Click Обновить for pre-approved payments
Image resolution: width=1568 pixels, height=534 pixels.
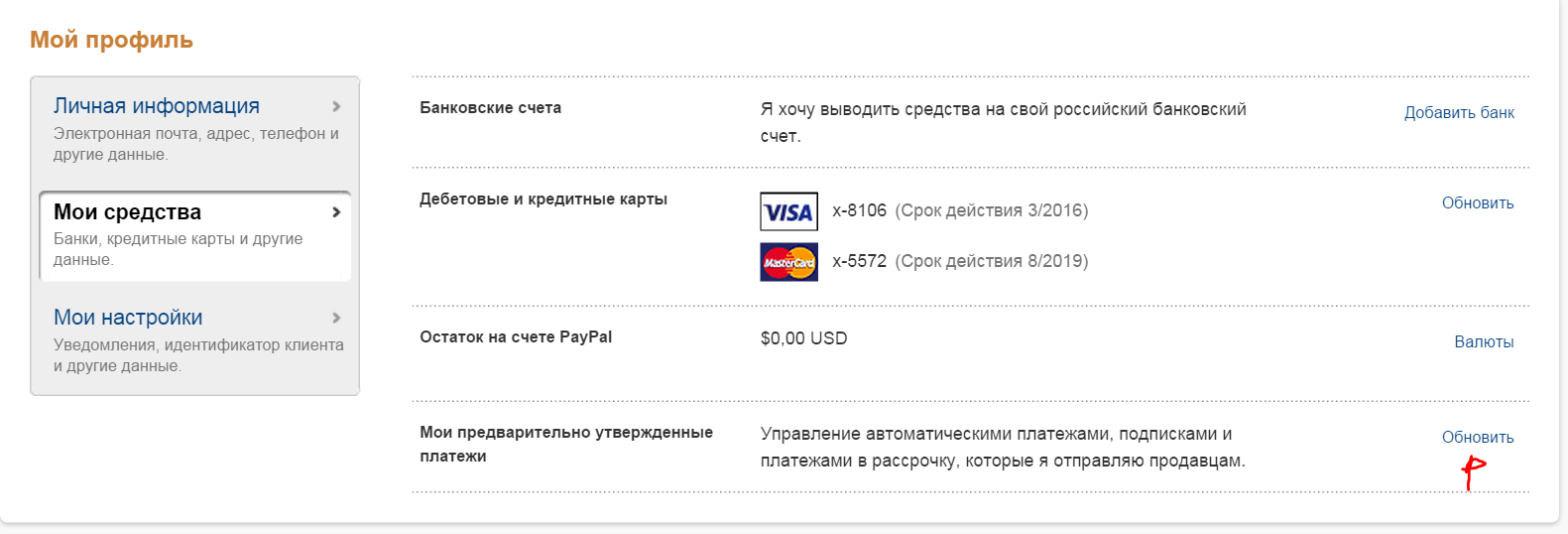tap(1477, 438)
